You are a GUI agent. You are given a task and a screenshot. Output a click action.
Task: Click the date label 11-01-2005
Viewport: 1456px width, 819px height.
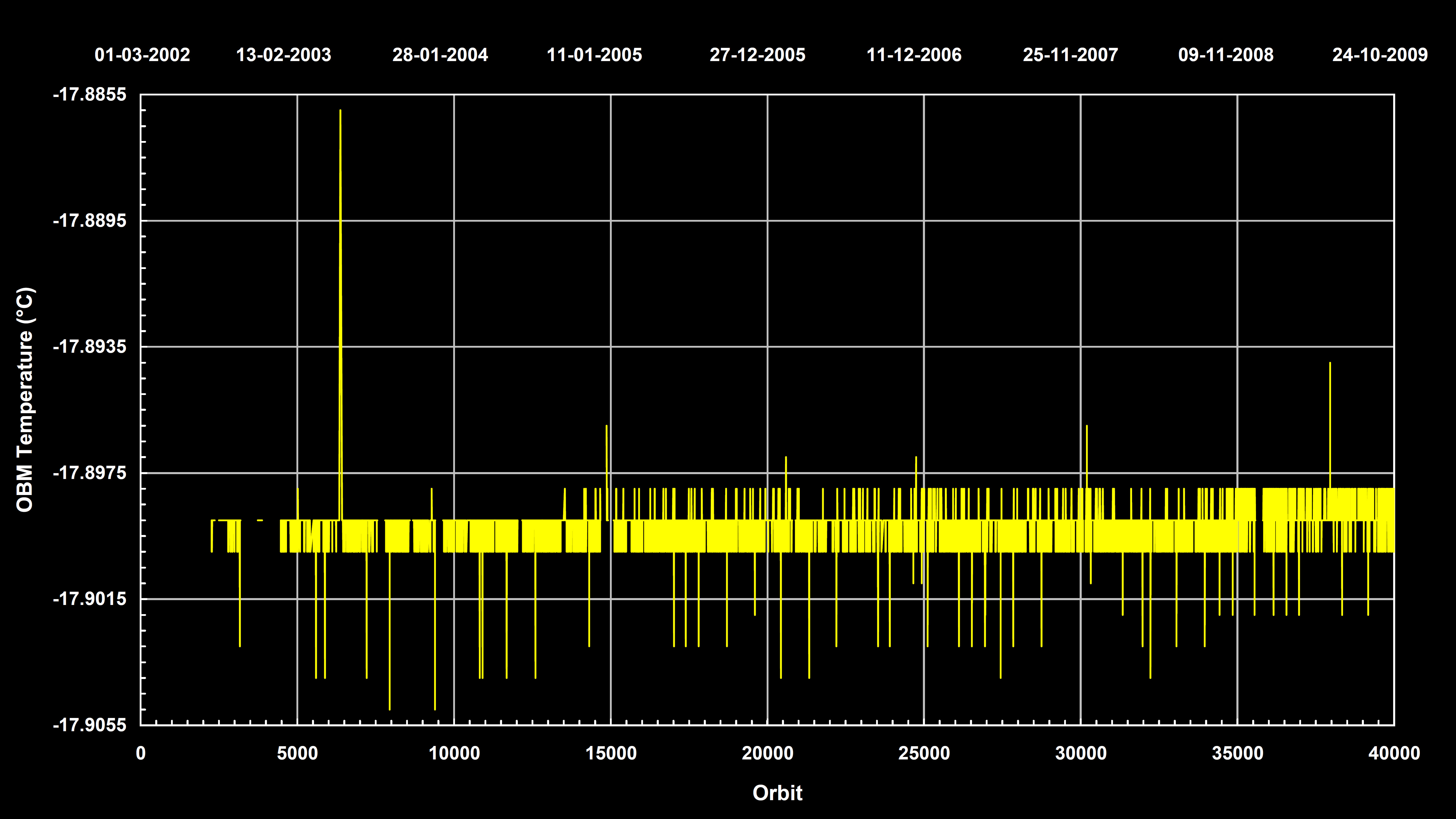pyautogui.click(x=594, y=55)
